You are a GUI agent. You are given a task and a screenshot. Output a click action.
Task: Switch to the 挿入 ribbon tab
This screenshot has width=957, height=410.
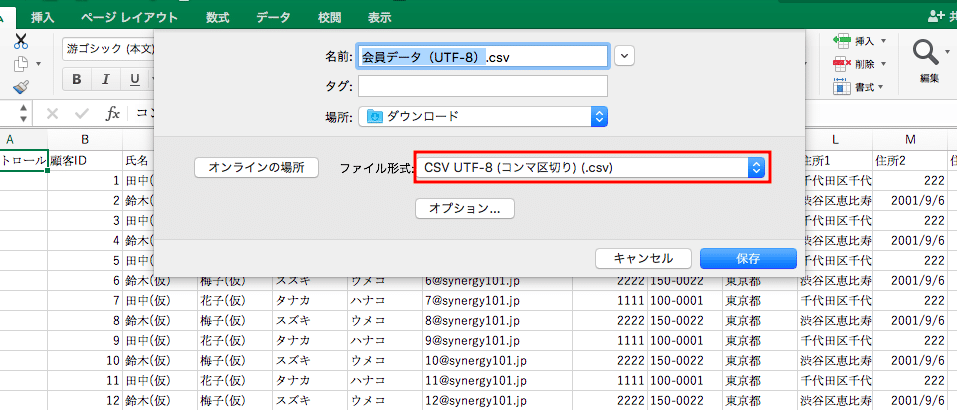point(43,18)
